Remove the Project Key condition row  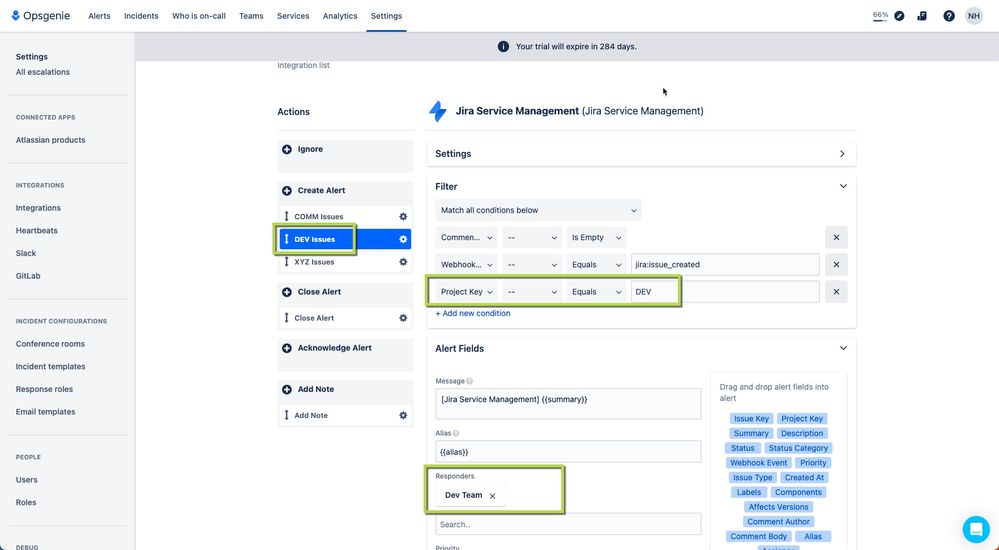click(x=836, y=292)
